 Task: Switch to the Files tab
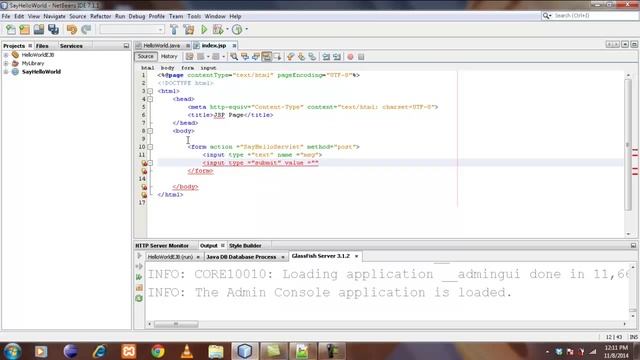(x=42, y=46)
